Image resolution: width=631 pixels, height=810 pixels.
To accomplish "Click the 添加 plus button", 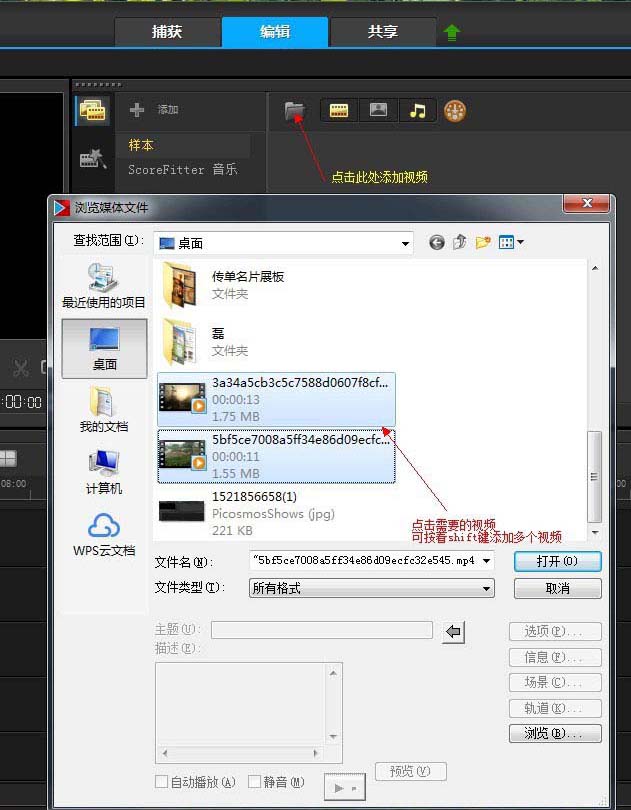I will coord(136,110).
